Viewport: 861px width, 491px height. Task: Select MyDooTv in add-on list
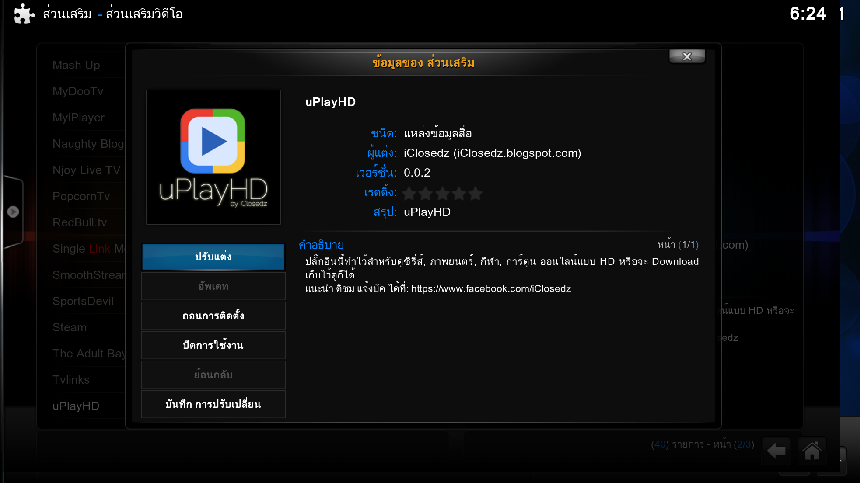coord(78,91)
